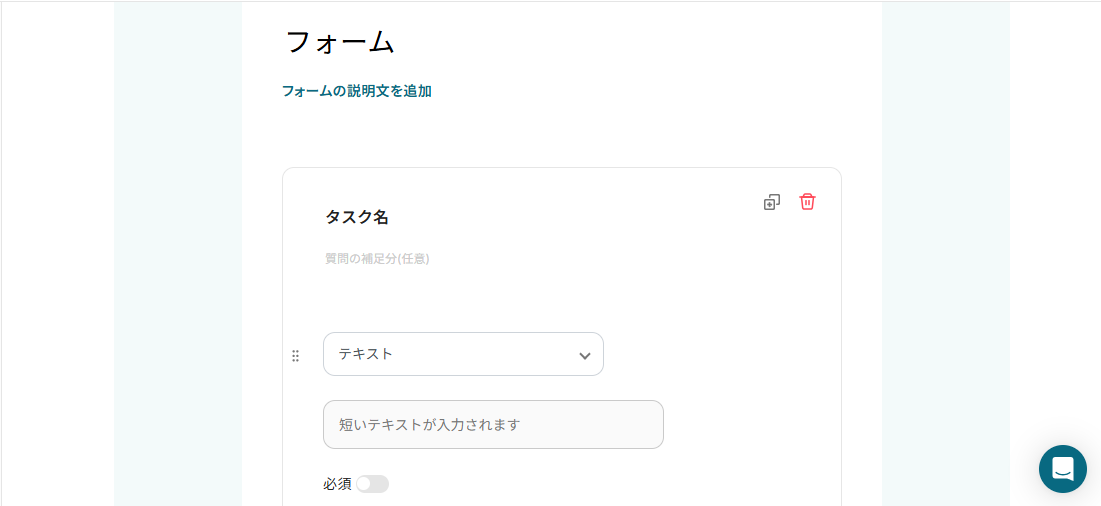Open the chat support widget

1062,468
